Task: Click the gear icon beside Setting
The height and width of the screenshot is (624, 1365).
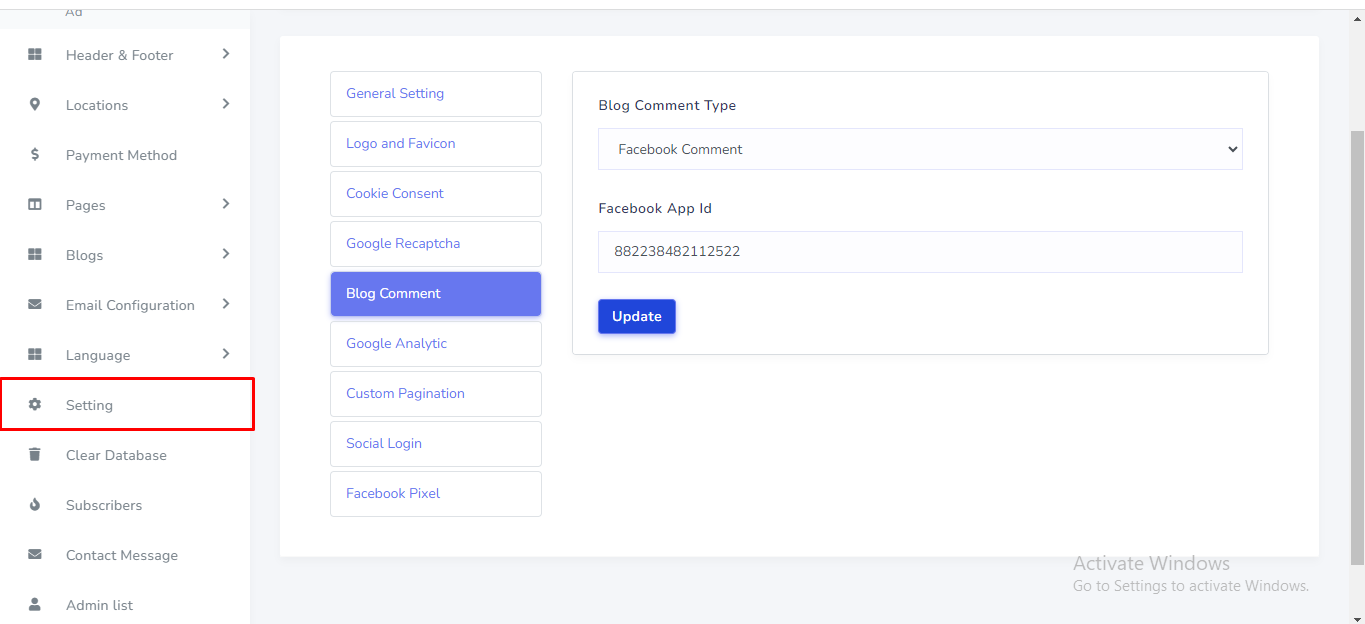Action: [x=35, y=405]
